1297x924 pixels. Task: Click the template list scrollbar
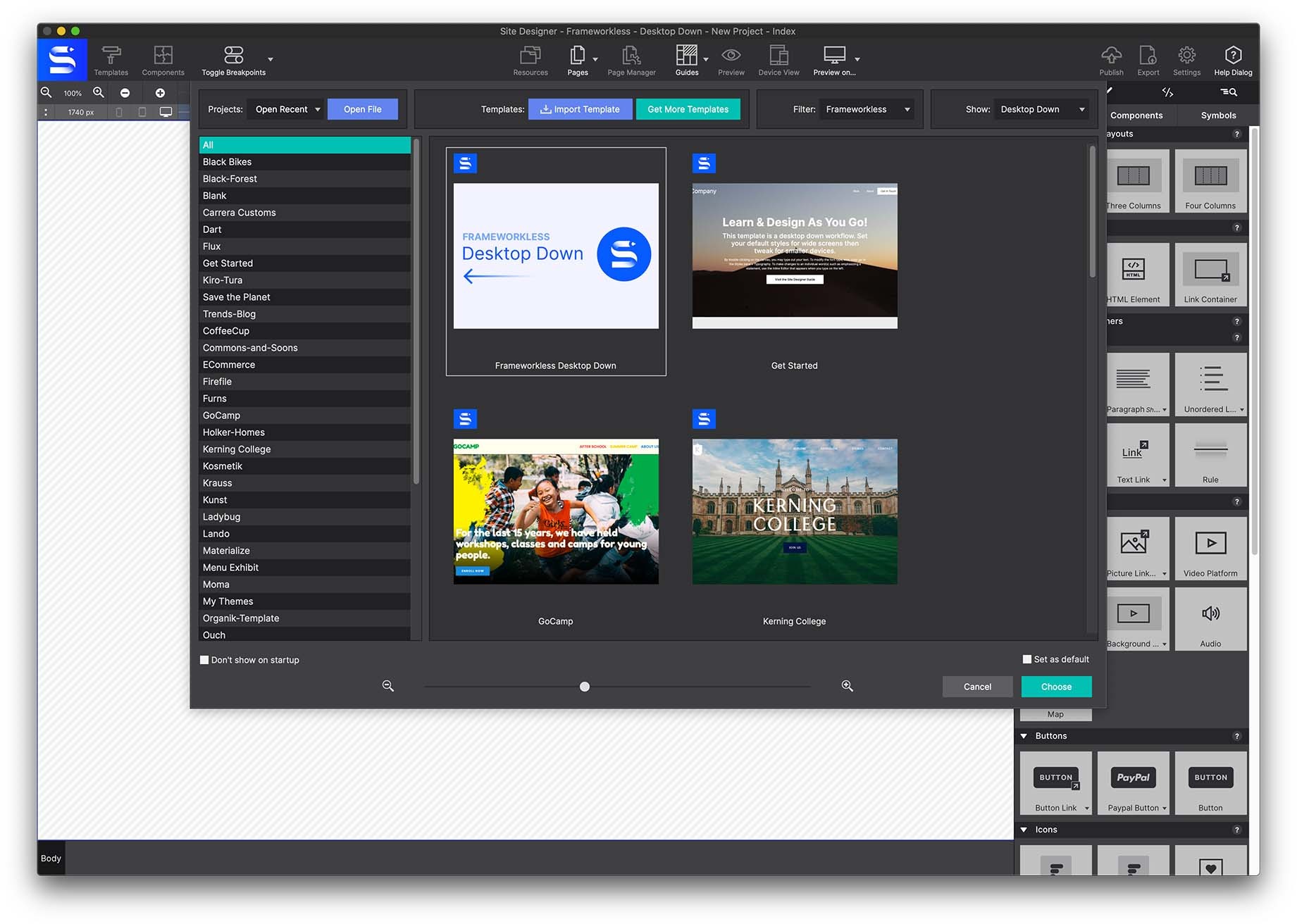pyautogui.click(x=416, y=311)
